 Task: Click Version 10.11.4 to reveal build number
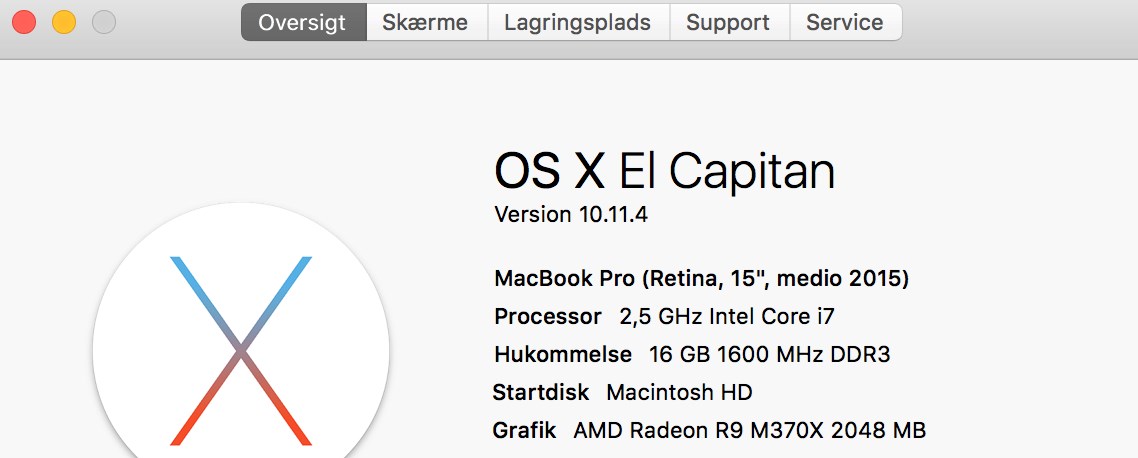pos(571,215)
